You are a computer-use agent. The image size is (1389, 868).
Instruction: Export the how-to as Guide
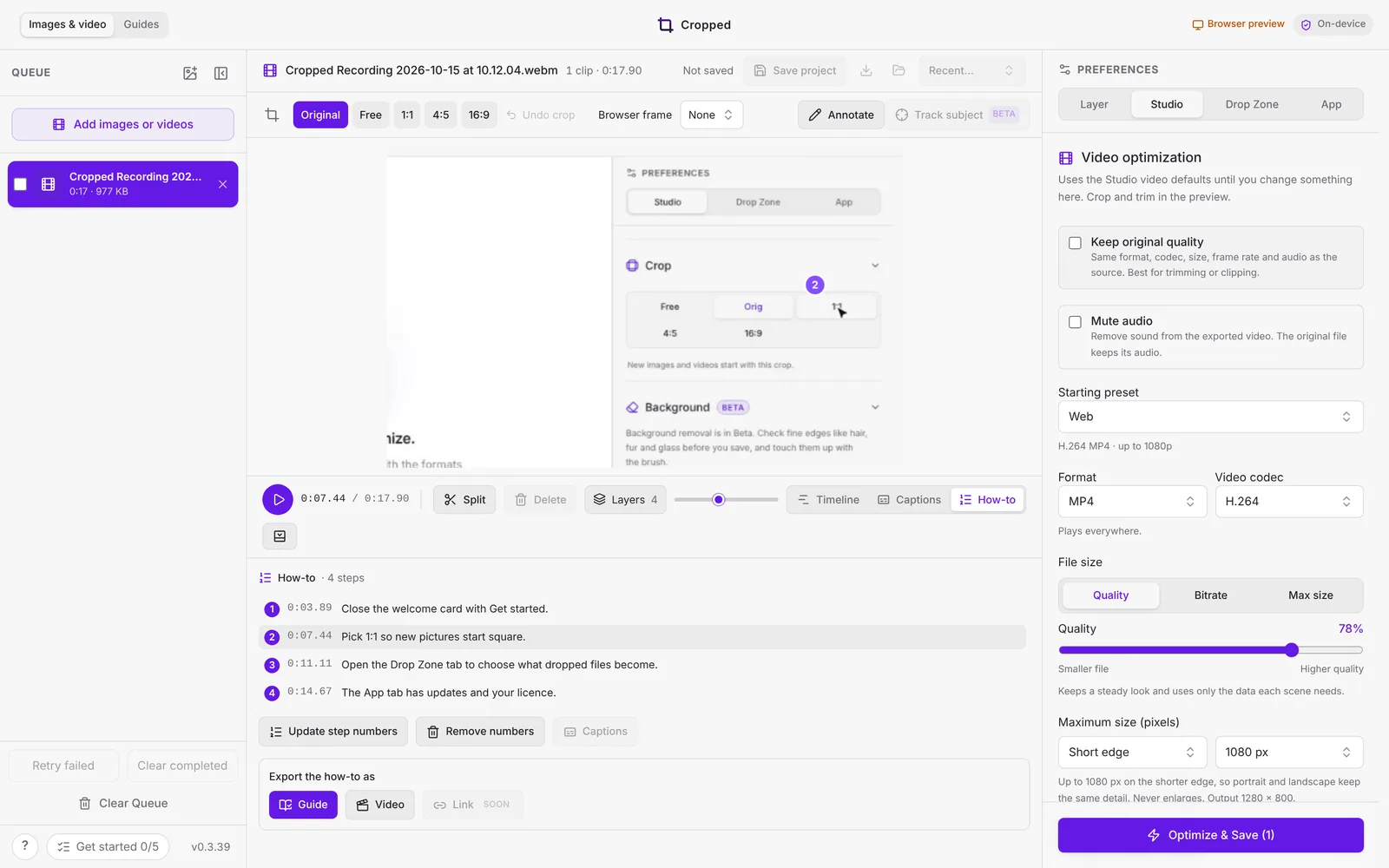(303, 805)
